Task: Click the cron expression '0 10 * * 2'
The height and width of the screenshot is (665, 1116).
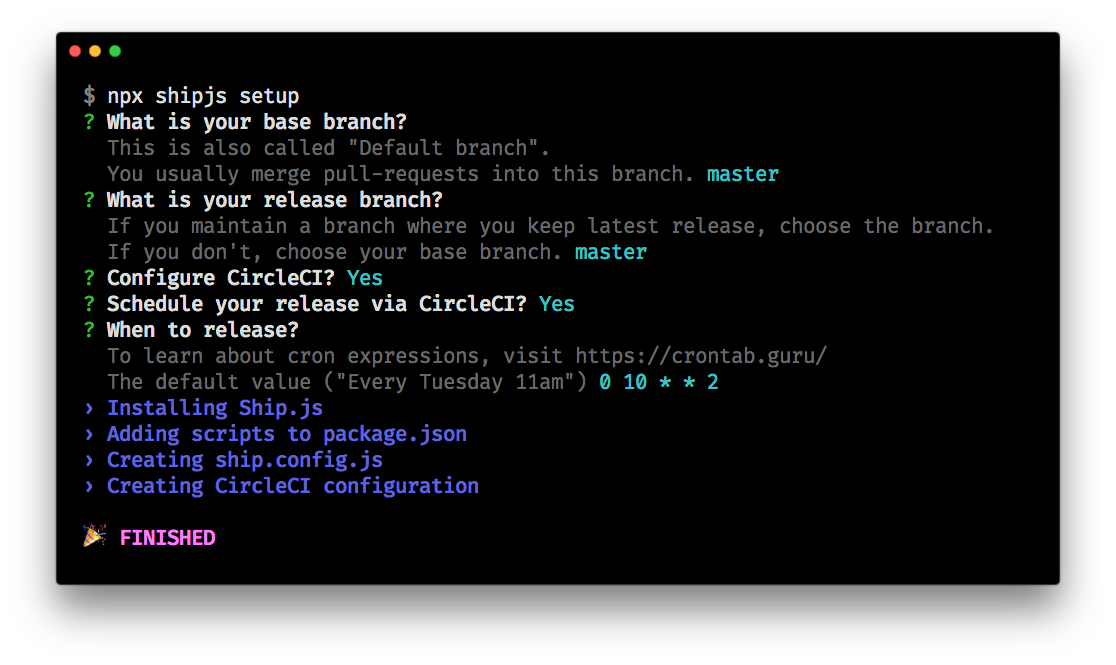Action: (658, 382)
